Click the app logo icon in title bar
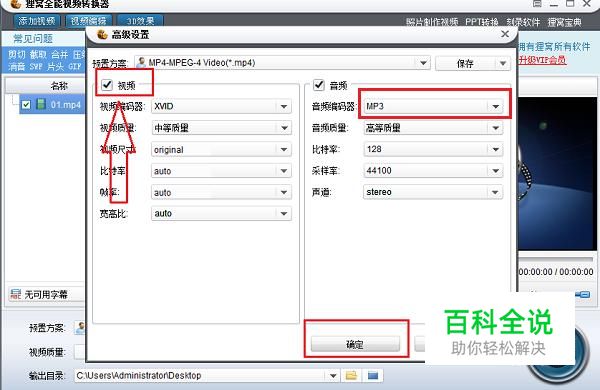The image size is (600, 390). [x=16, y=4]
